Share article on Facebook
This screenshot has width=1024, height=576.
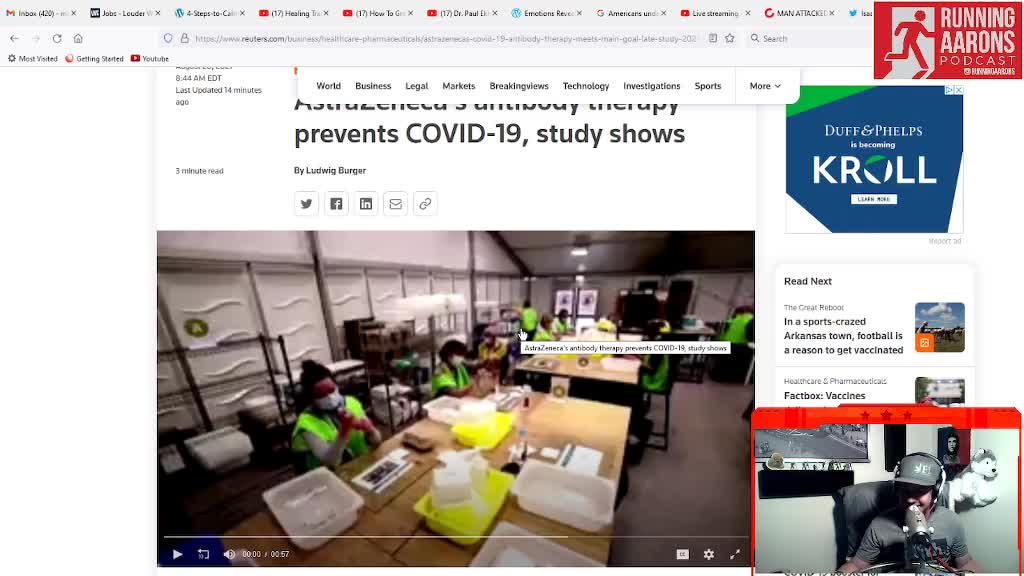(336, 204)
